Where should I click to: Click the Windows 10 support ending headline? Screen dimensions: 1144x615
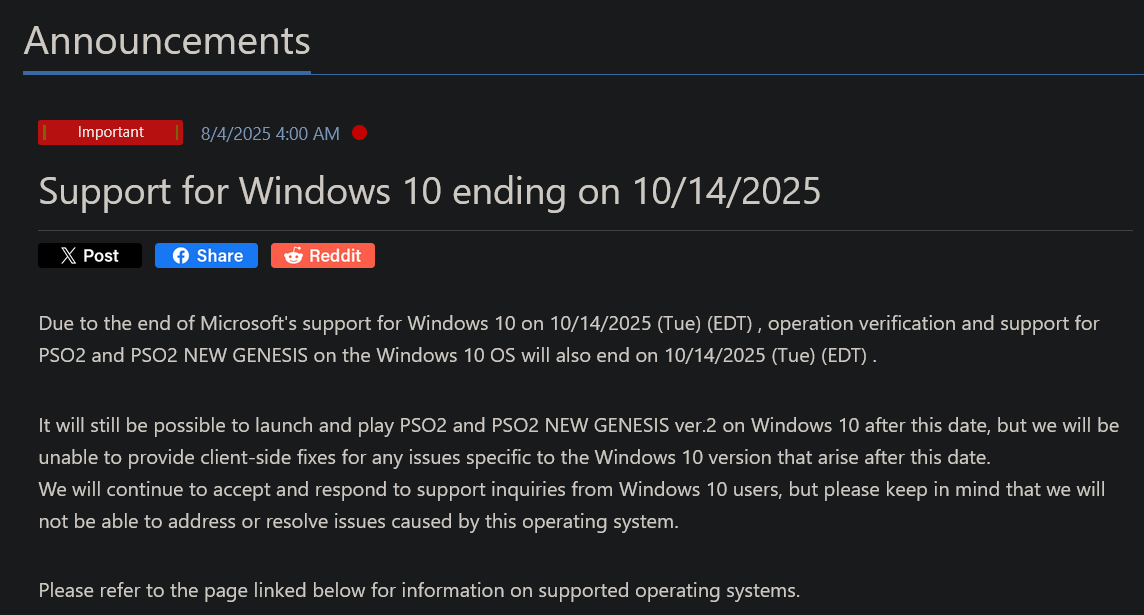tap(429, 192)
